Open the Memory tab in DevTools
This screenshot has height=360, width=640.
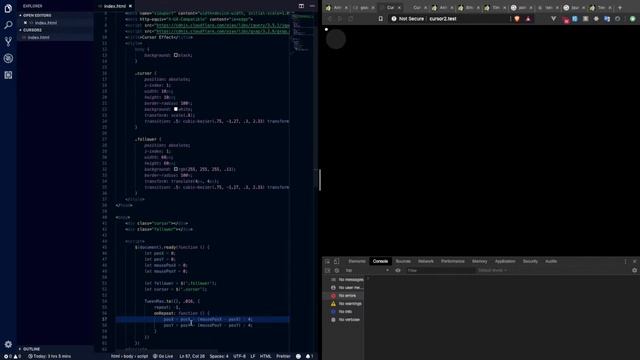click(480, 261)
